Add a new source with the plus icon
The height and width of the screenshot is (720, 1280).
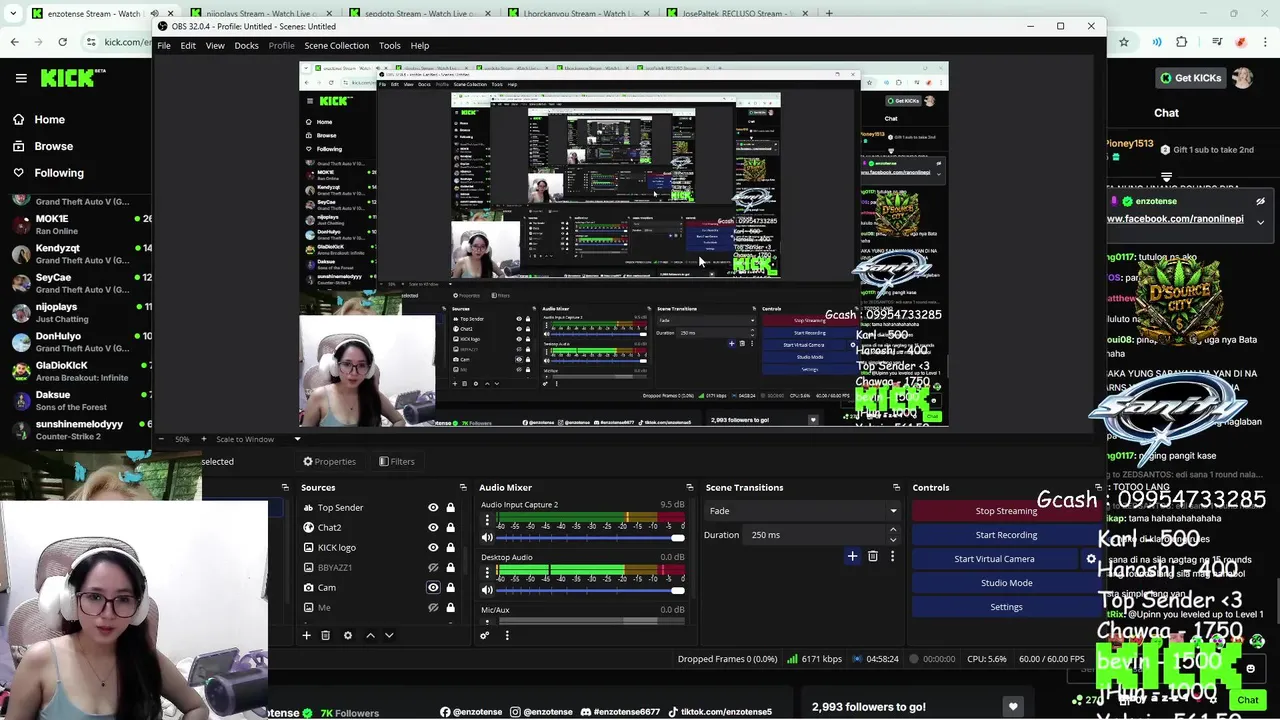click(307, 635)
